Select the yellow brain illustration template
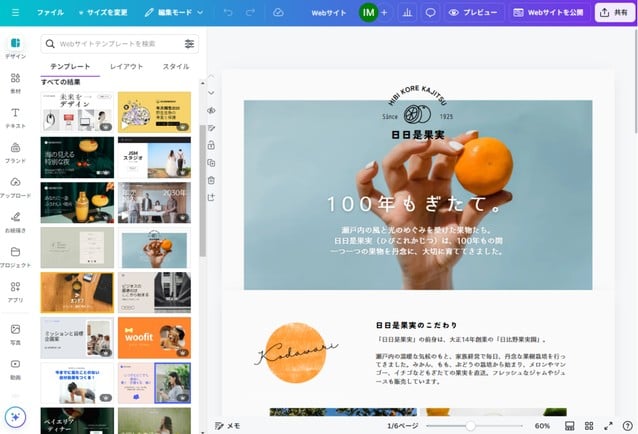The height and width of the screenshot is (434, 638). (x=154, y=112)
